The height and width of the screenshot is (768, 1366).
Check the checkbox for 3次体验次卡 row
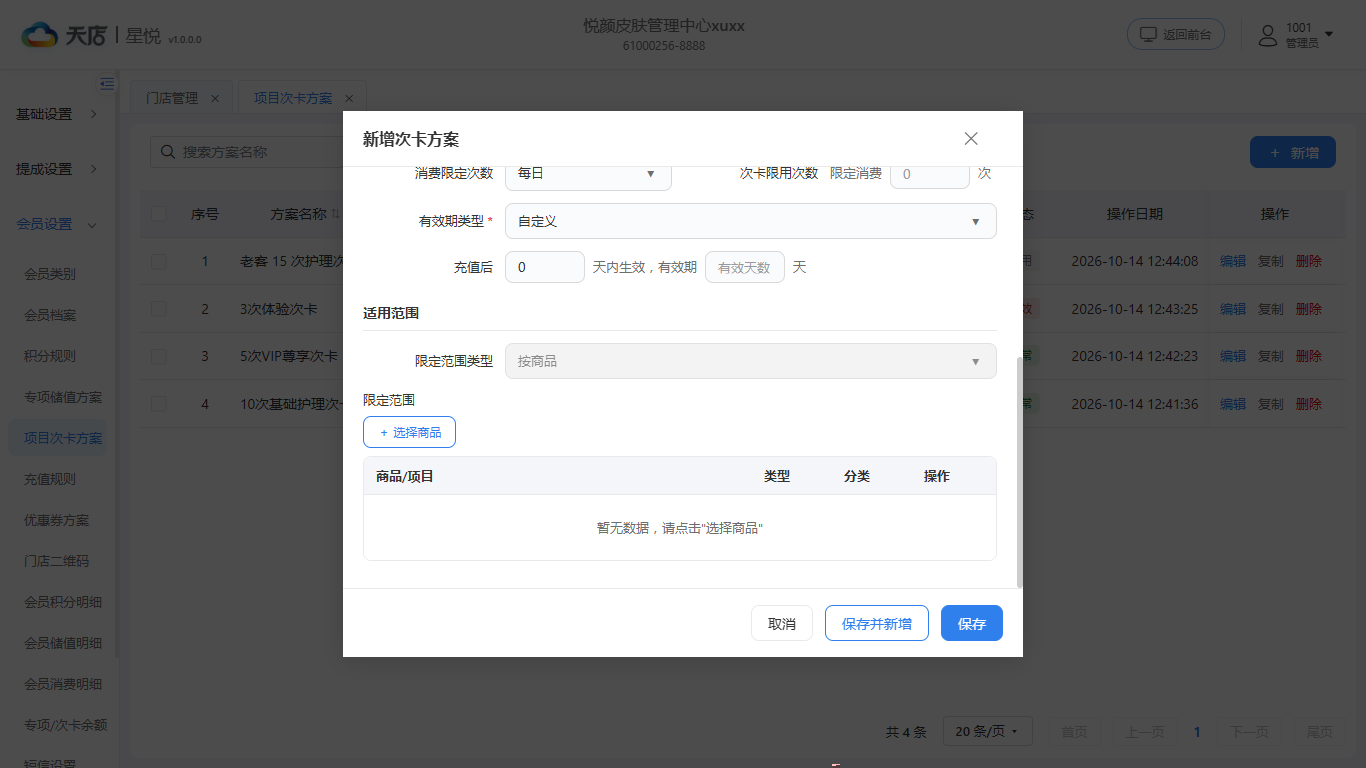click(159, 309)
